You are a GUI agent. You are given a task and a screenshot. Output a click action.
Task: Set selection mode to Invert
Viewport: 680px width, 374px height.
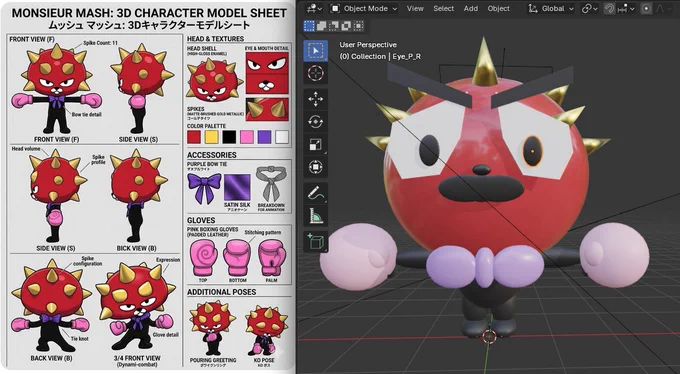click(x=346, y=26)
